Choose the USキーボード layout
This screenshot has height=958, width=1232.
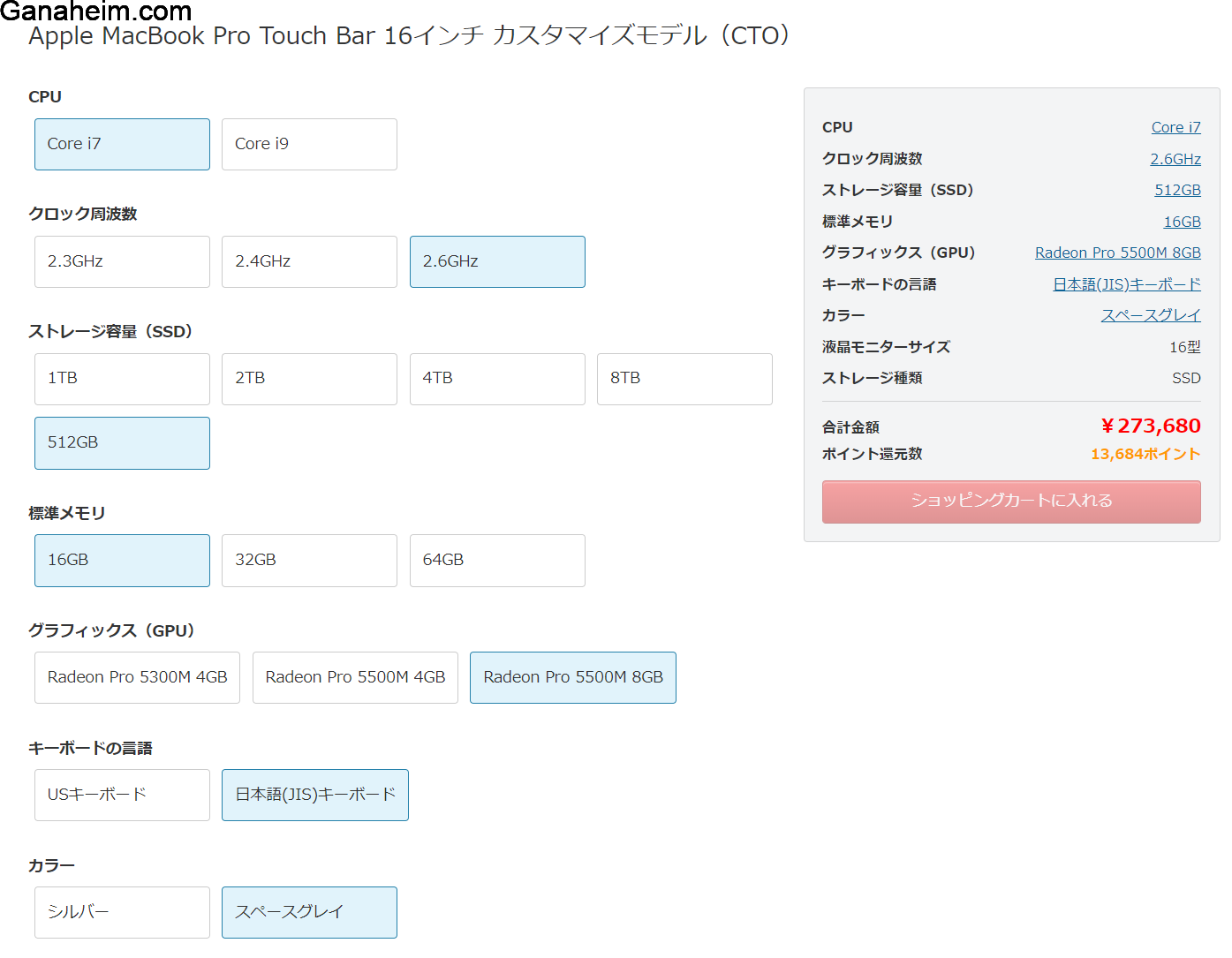click(122, 795)
